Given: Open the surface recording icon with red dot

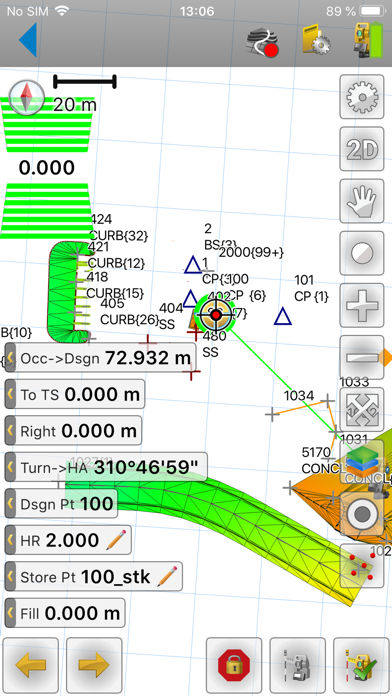Looking at the screenshot, I should [x=263, y=42].
